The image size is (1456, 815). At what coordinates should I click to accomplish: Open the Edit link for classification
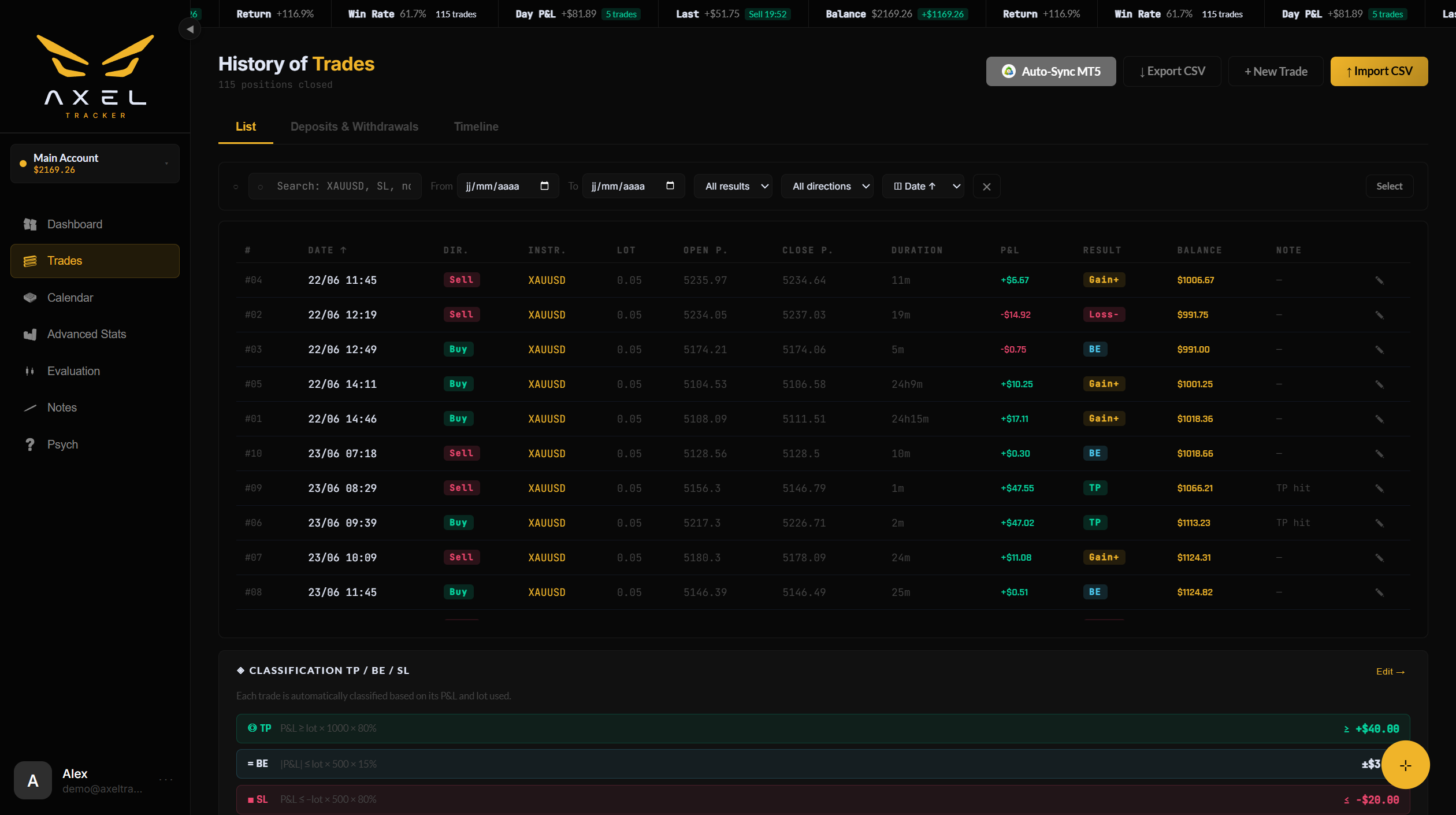tap(1390, 671)
